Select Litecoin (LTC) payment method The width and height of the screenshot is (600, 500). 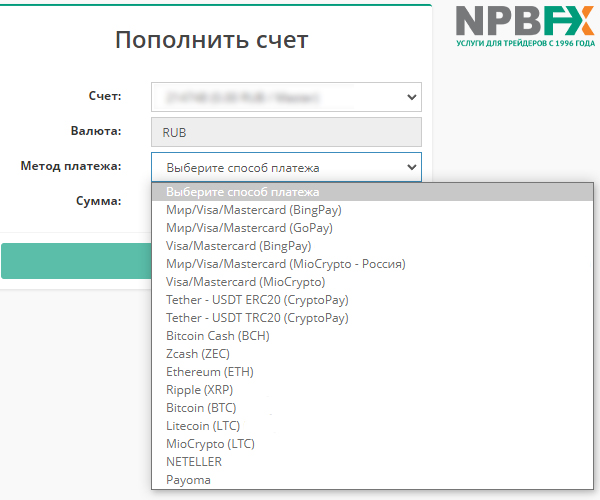coord(372,426)
